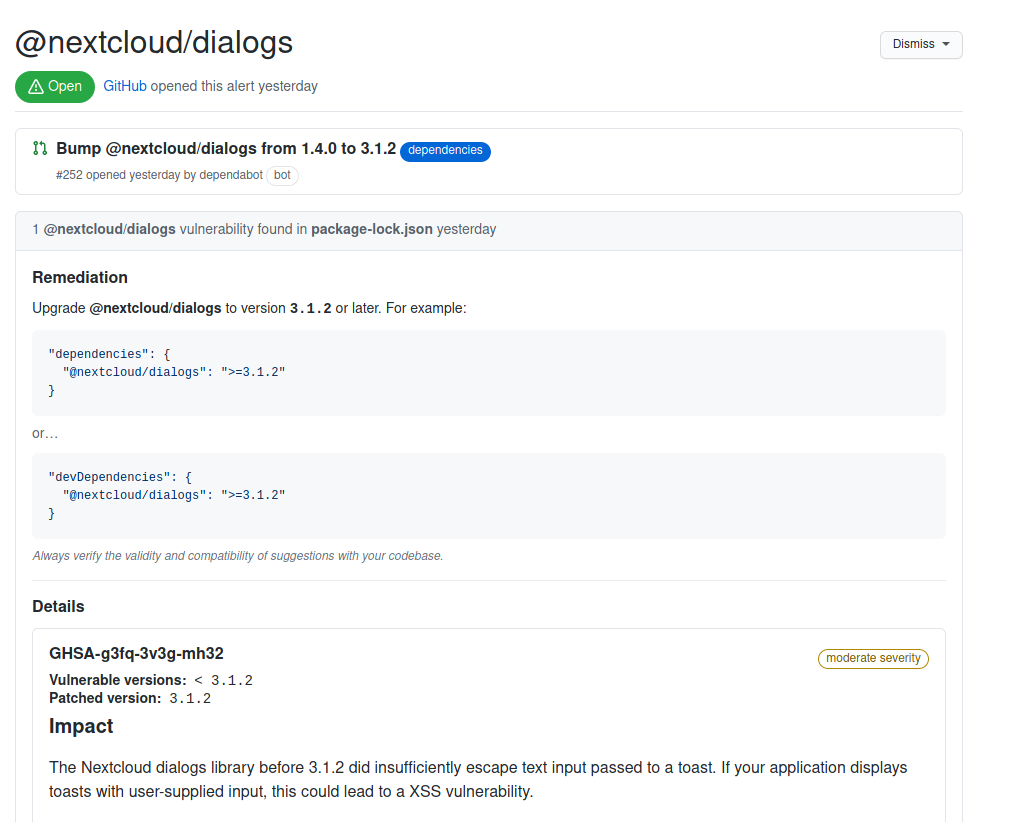
Task: Open the GitHub link in alert header
Action: (x=124, y=86)
